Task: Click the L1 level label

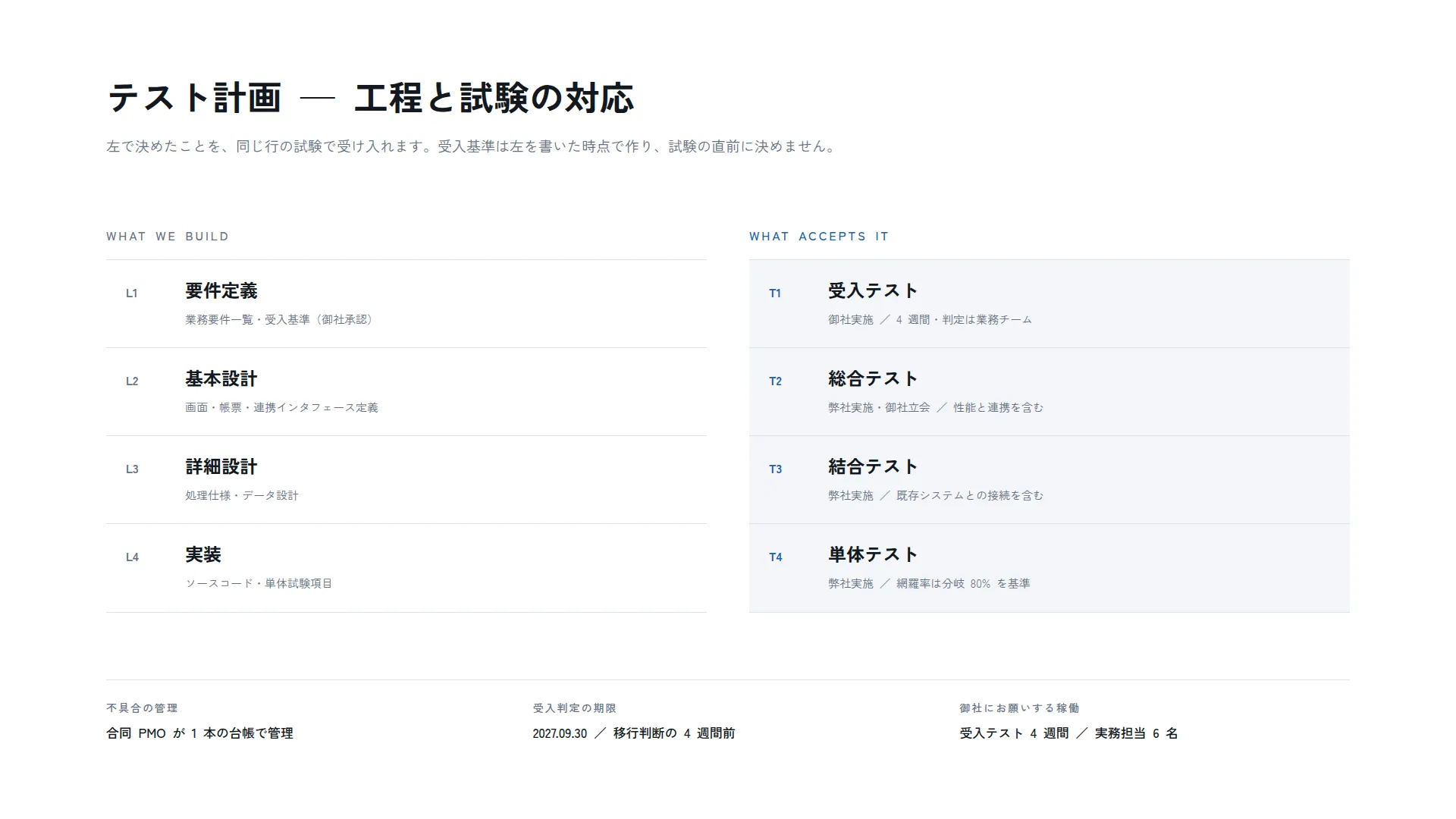Action: 132,293
